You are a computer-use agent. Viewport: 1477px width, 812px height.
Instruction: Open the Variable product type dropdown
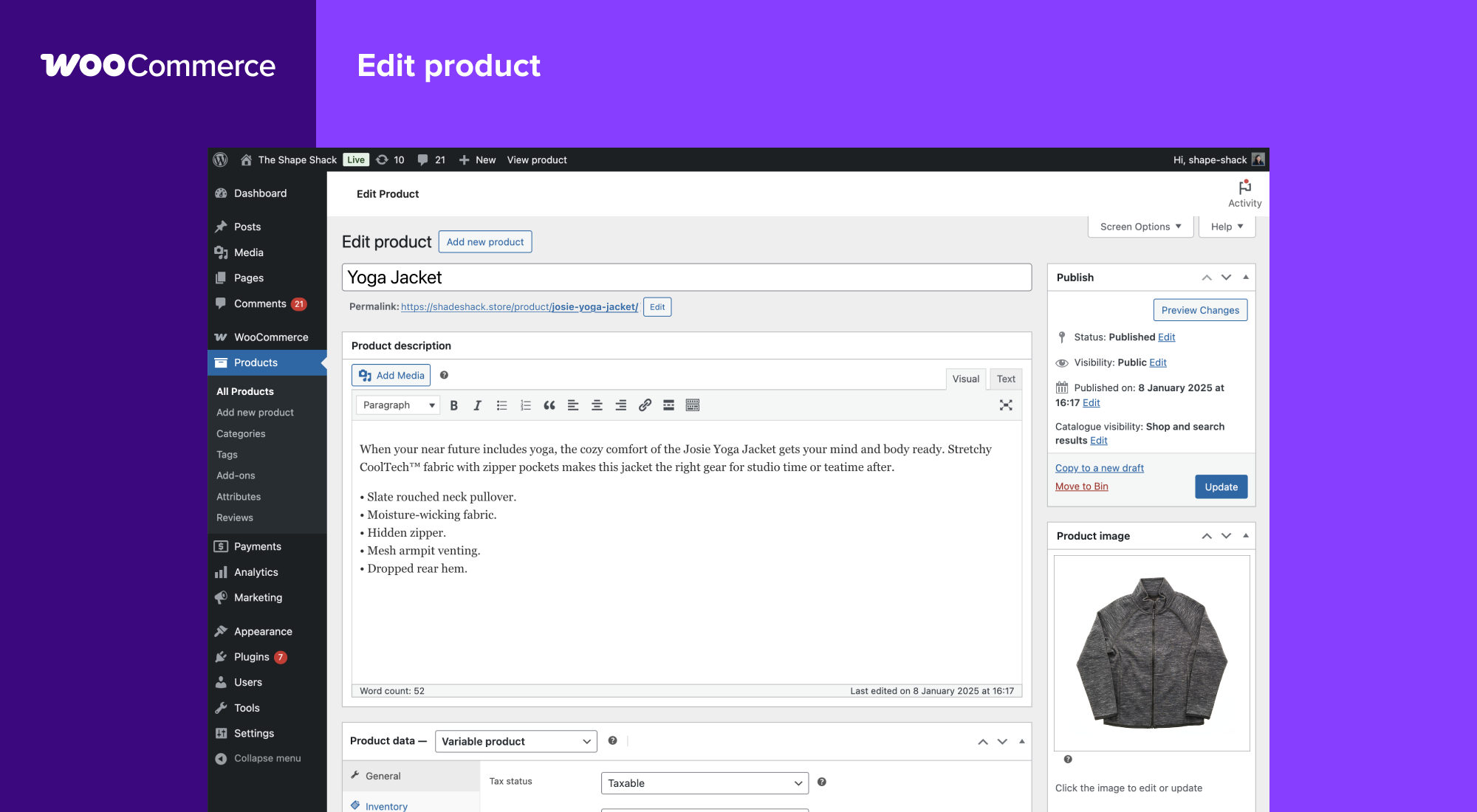515,741
